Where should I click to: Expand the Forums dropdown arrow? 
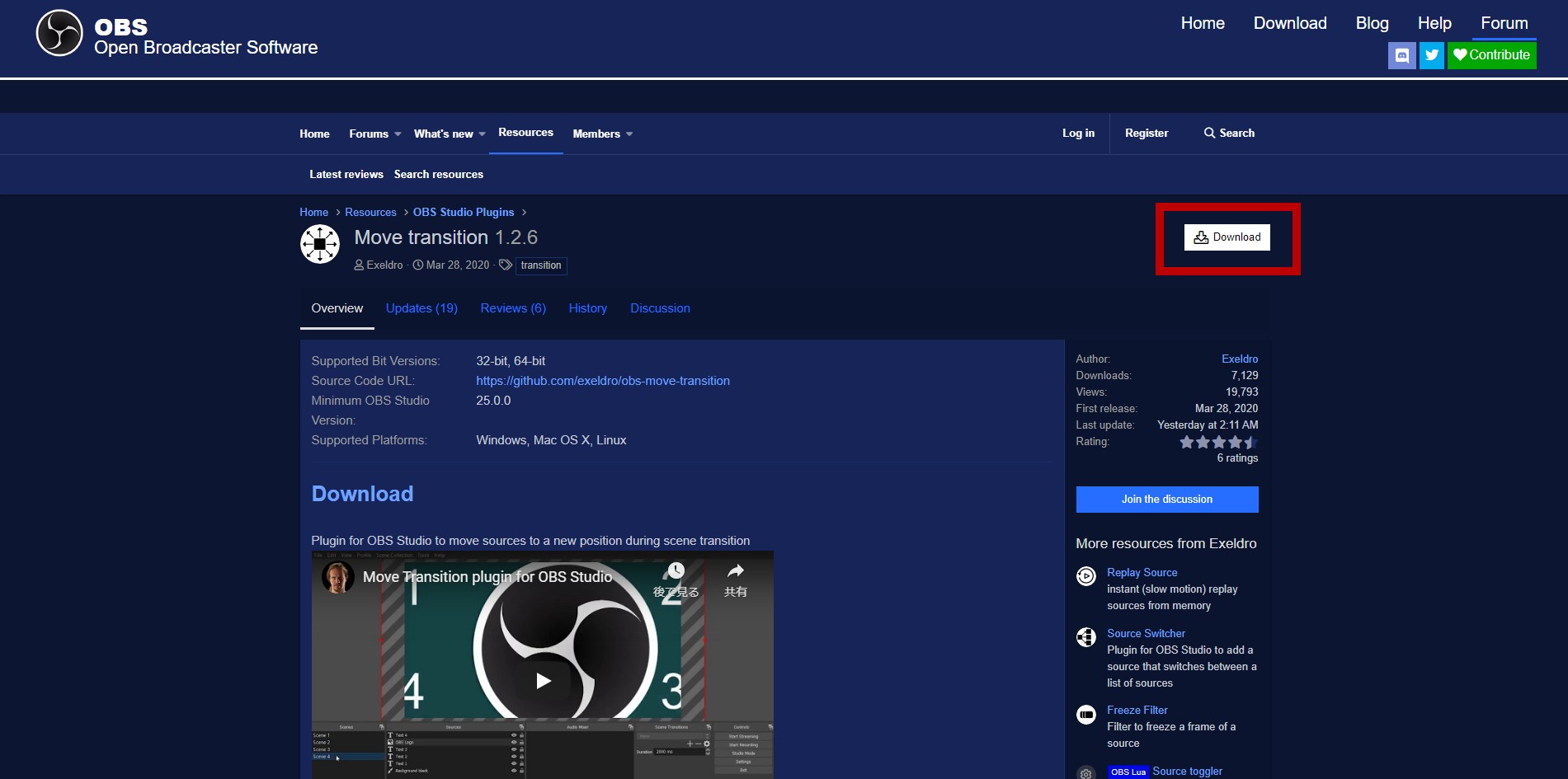coord(398,134)
